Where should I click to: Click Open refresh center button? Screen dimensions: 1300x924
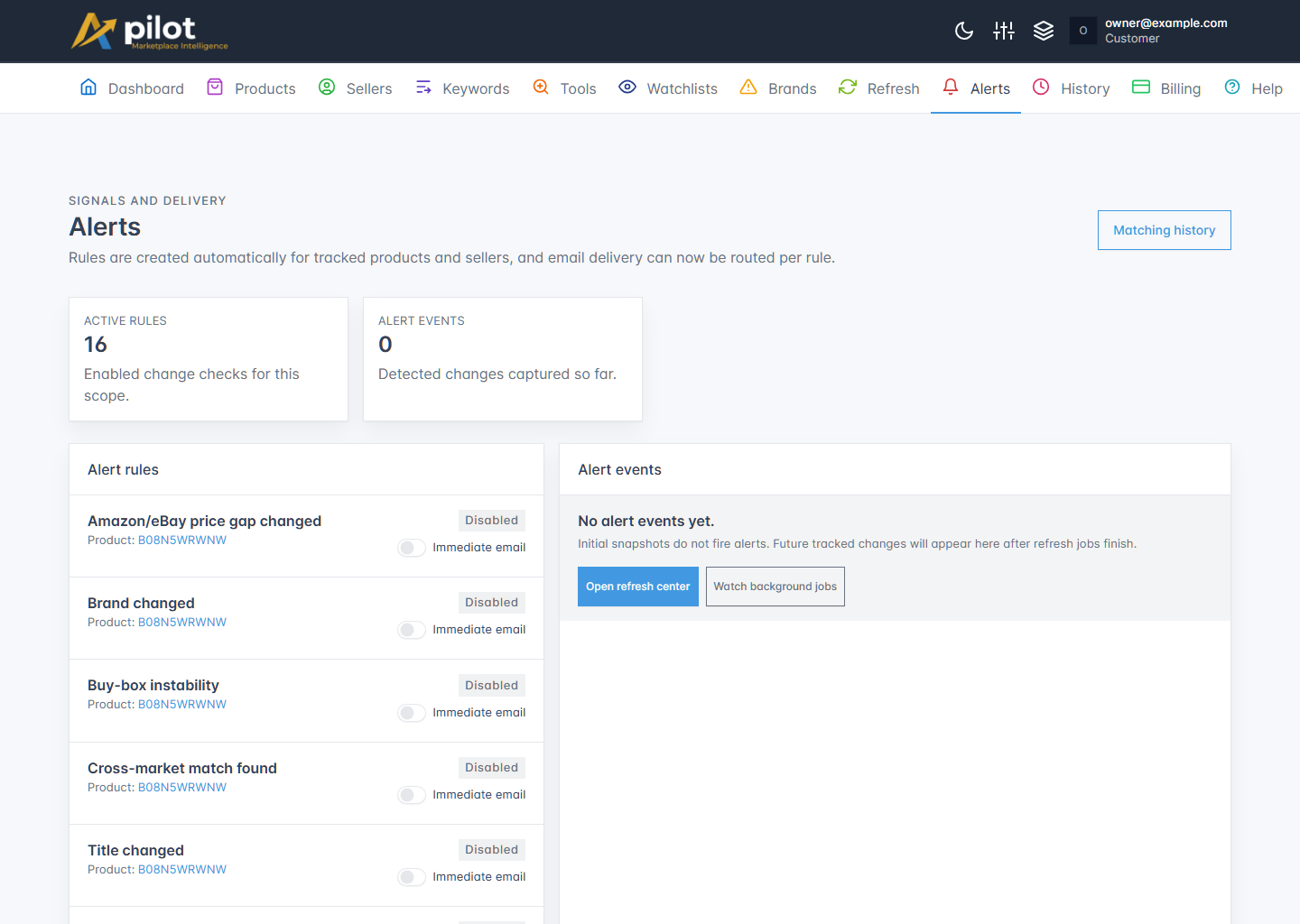[637, 587]
